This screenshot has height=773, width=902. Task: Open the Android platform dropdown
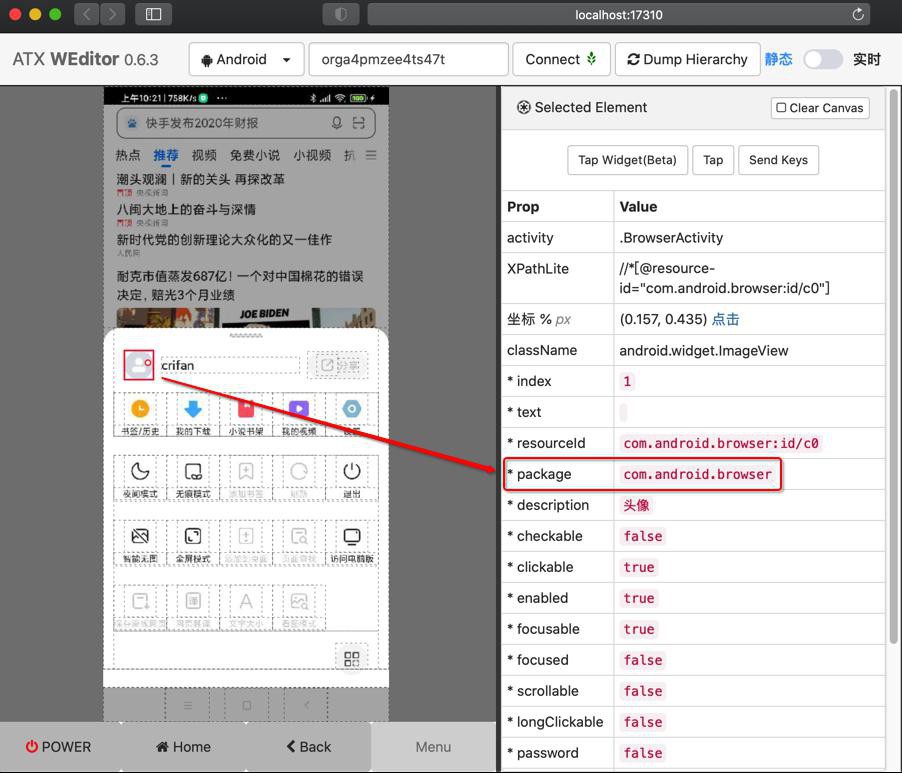[x=246, y=59]
